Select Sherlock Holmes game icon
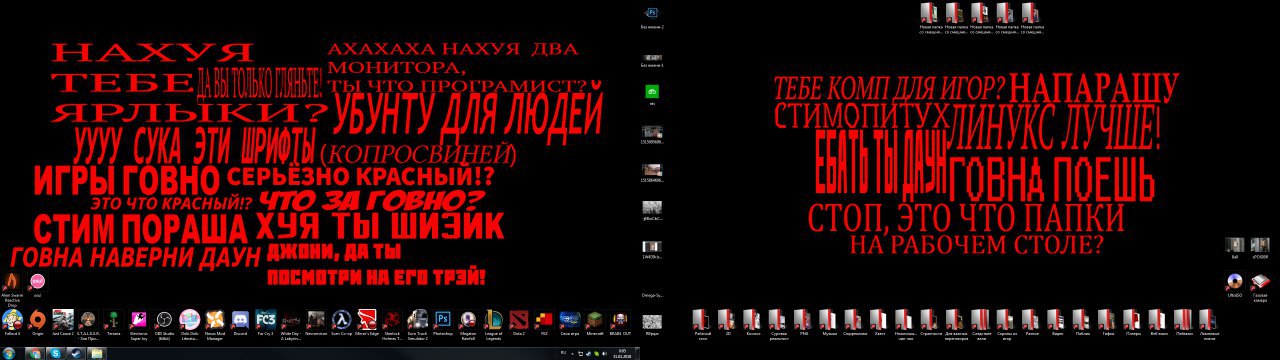The image size is (1280, 360). (x=392, y=324)
